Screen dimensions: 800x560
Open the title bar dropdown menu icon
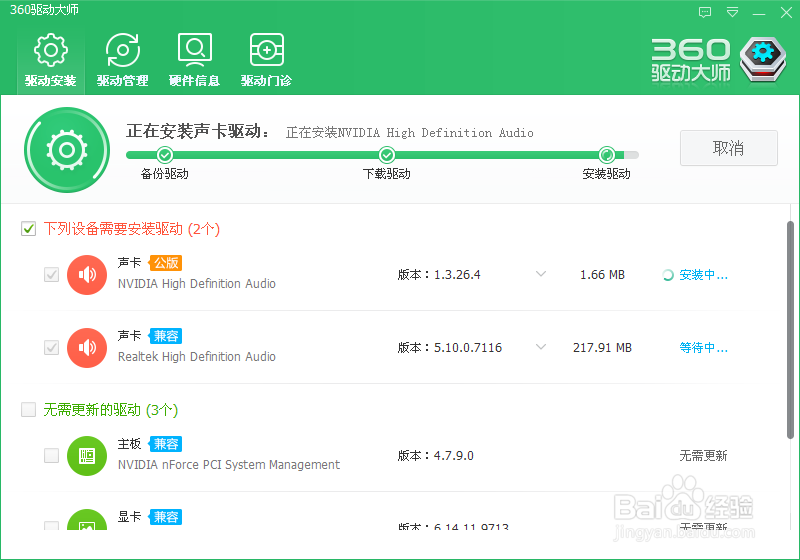click(x=732, y=12)
